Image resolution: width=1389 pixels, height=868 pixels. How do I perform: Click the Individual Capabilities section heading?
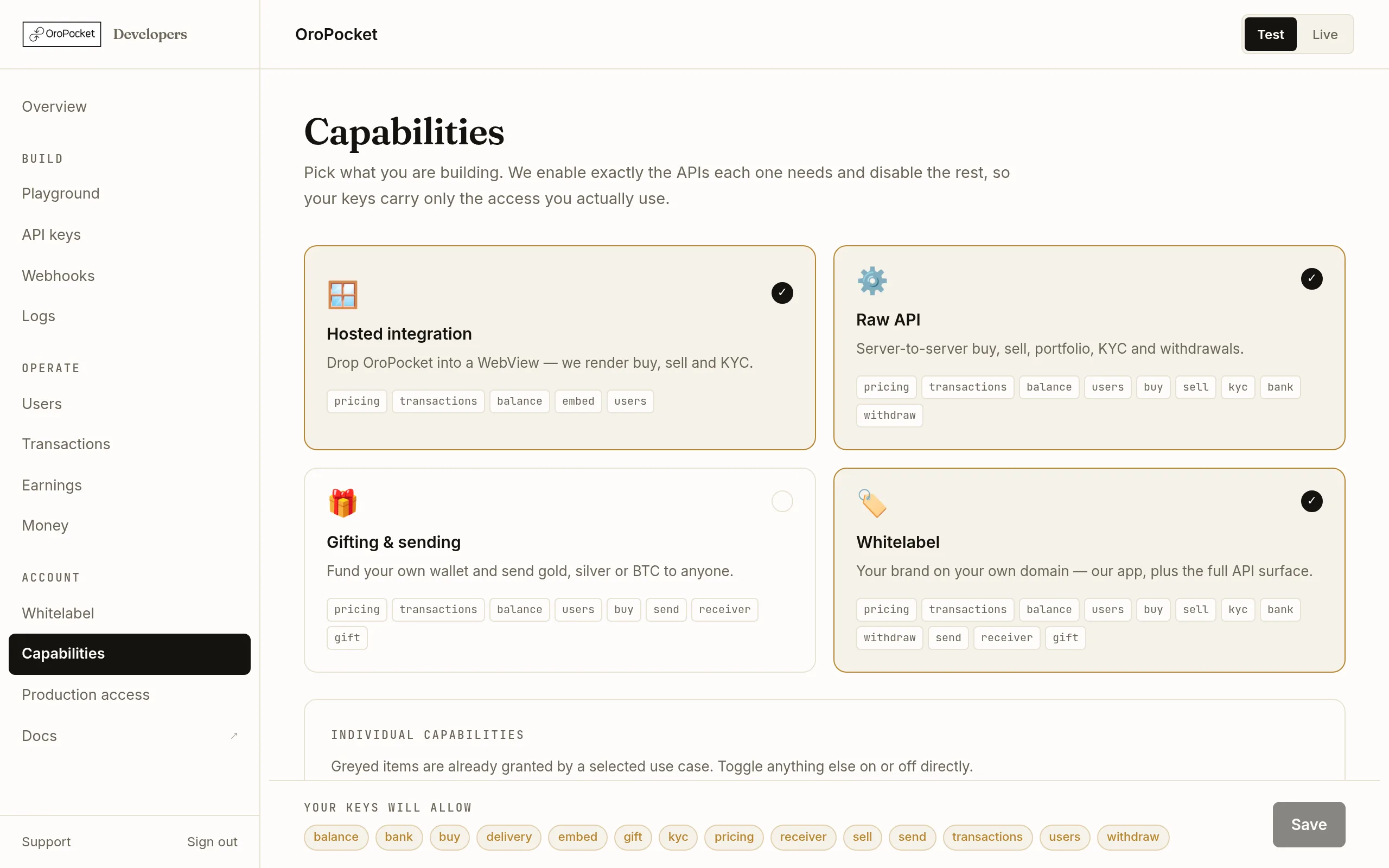pyautogui.click(x=428, y=735)
